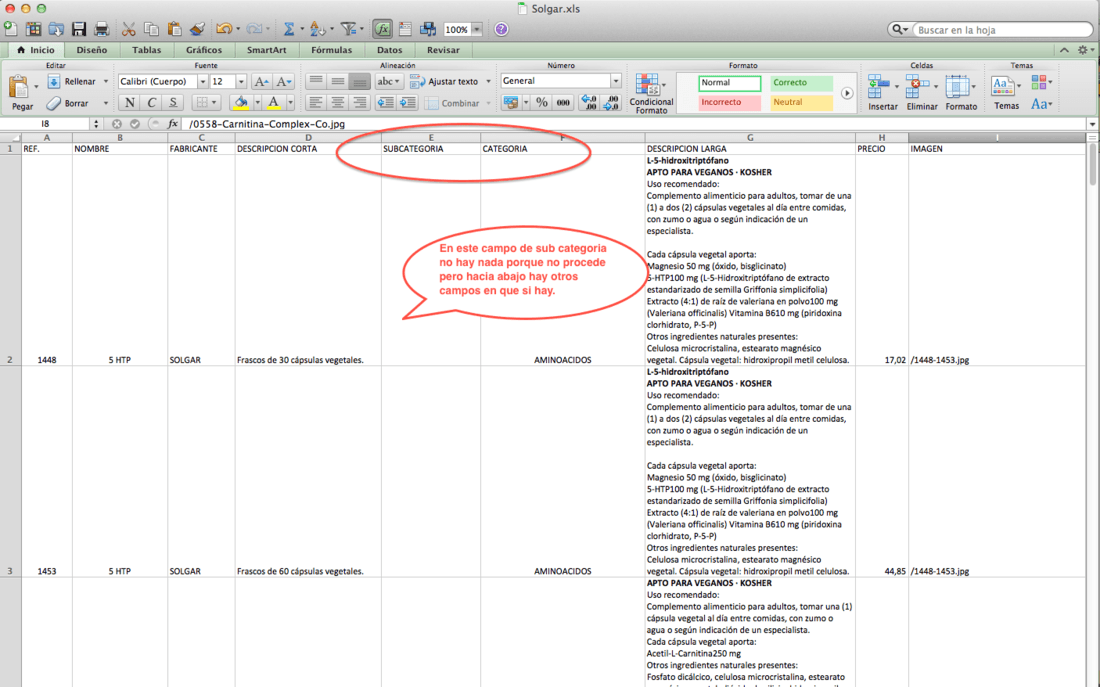
Task: Expand the formula bar
Action: click(x=1092, y=124)
